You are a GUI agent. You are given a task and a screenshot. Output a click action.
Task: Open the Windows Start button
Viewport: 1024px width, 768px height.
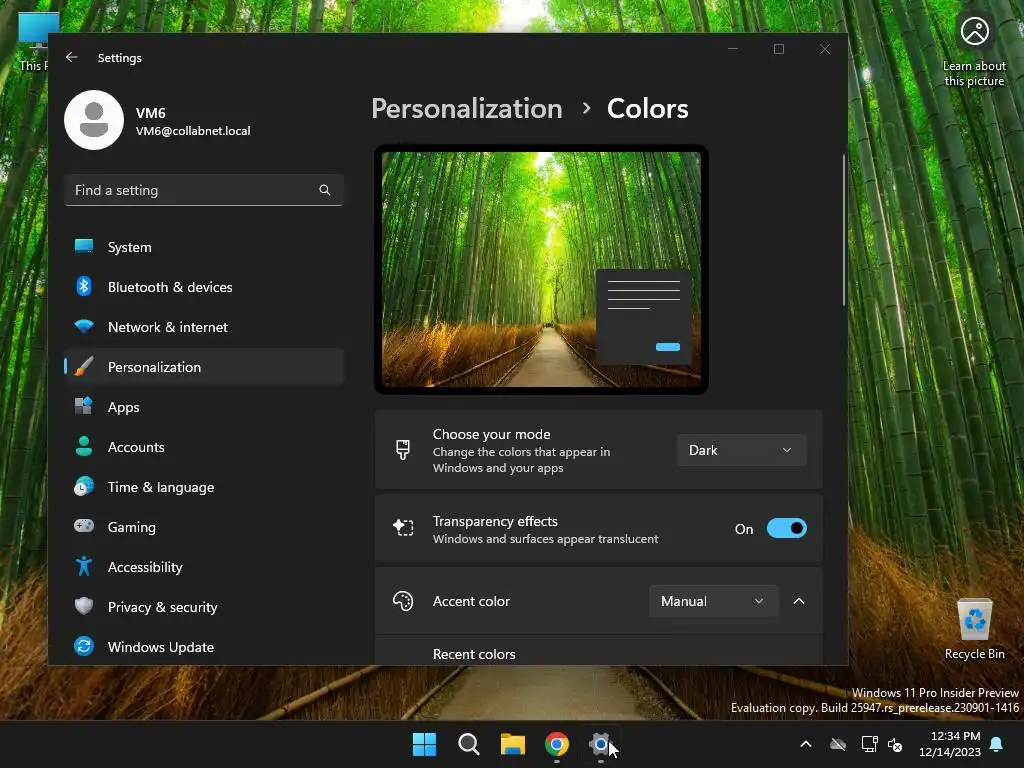[424, 744]
